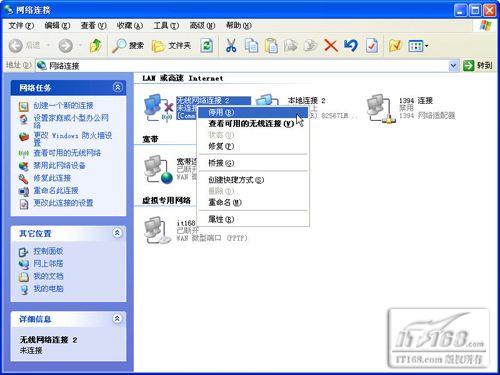Click the Forward arrow toolbar icon
This screenshot has width=500, height=375.
pos(65,45)
